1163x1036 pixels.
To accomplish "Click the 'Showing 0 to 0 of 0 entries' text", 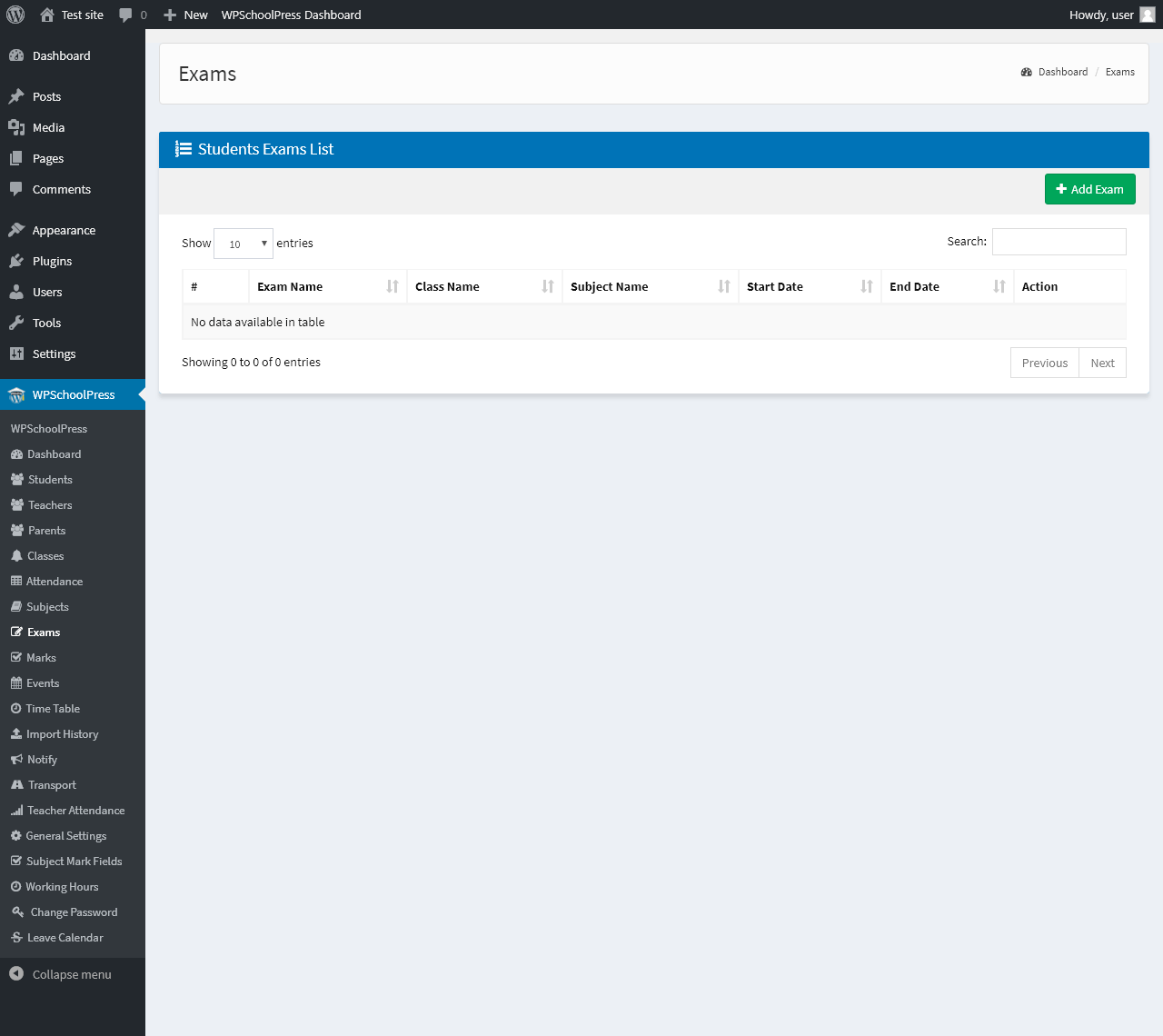I will tap(251, 362).
